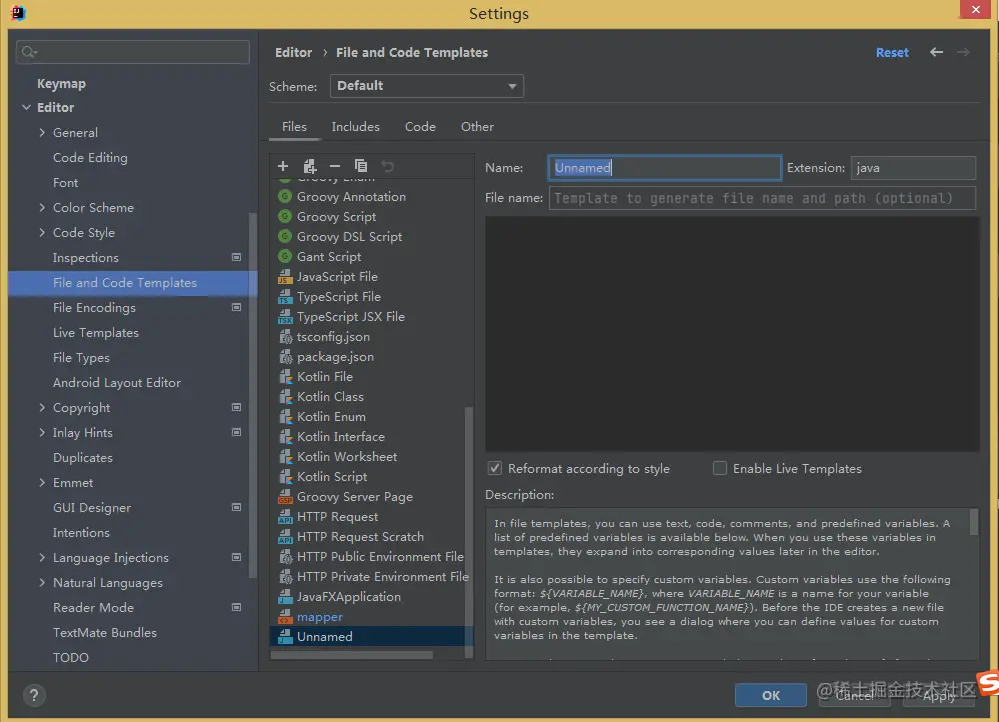Click the Gant Script template icon

click(x=285, y=256)
